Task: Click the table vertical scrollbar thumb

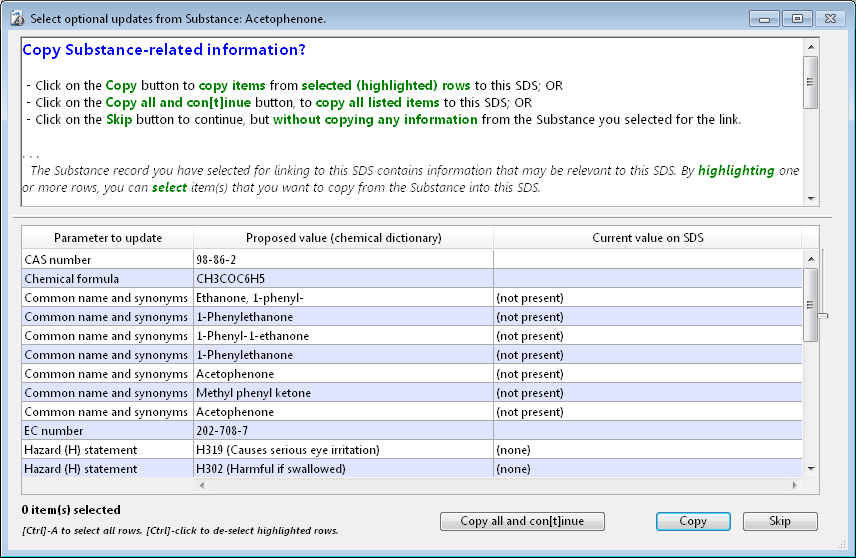Action: pos(811,305)
